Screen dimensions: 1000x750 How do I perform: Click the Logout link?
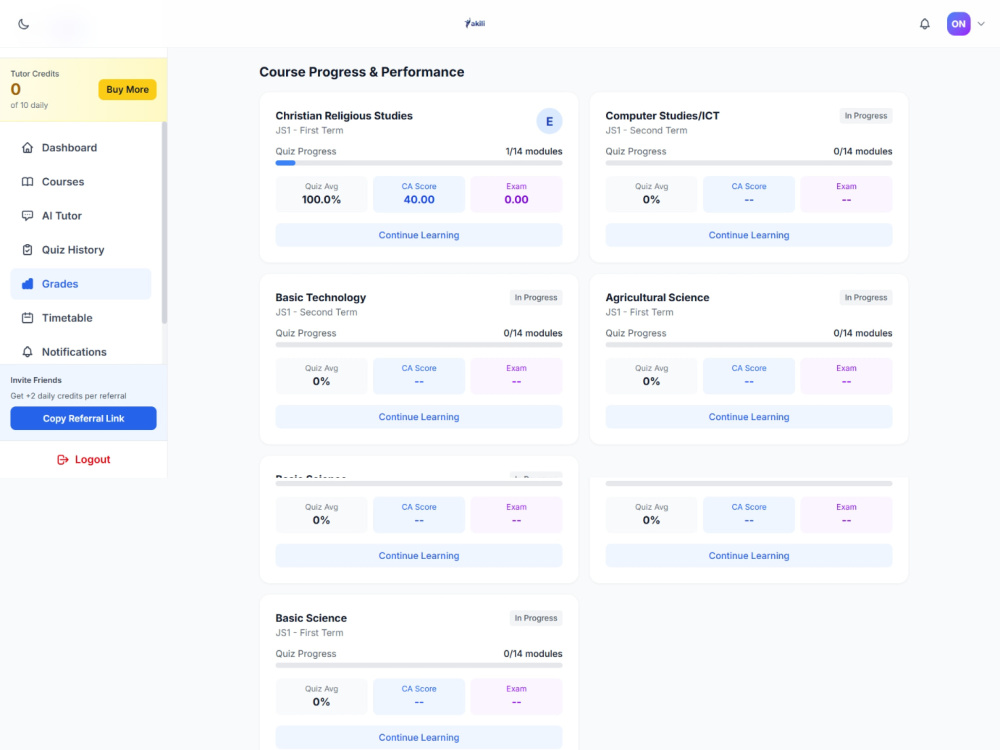point(84,460)
